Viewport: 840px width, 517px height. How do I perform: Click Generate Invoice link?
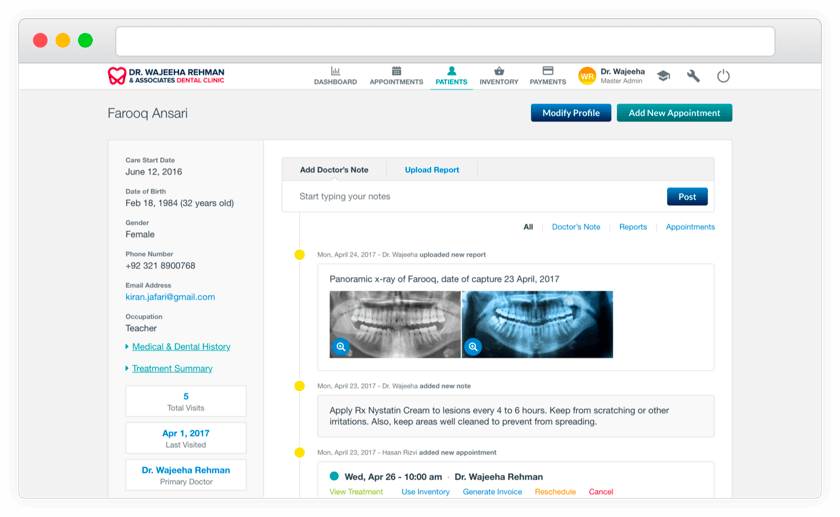[x=492, y=492]
